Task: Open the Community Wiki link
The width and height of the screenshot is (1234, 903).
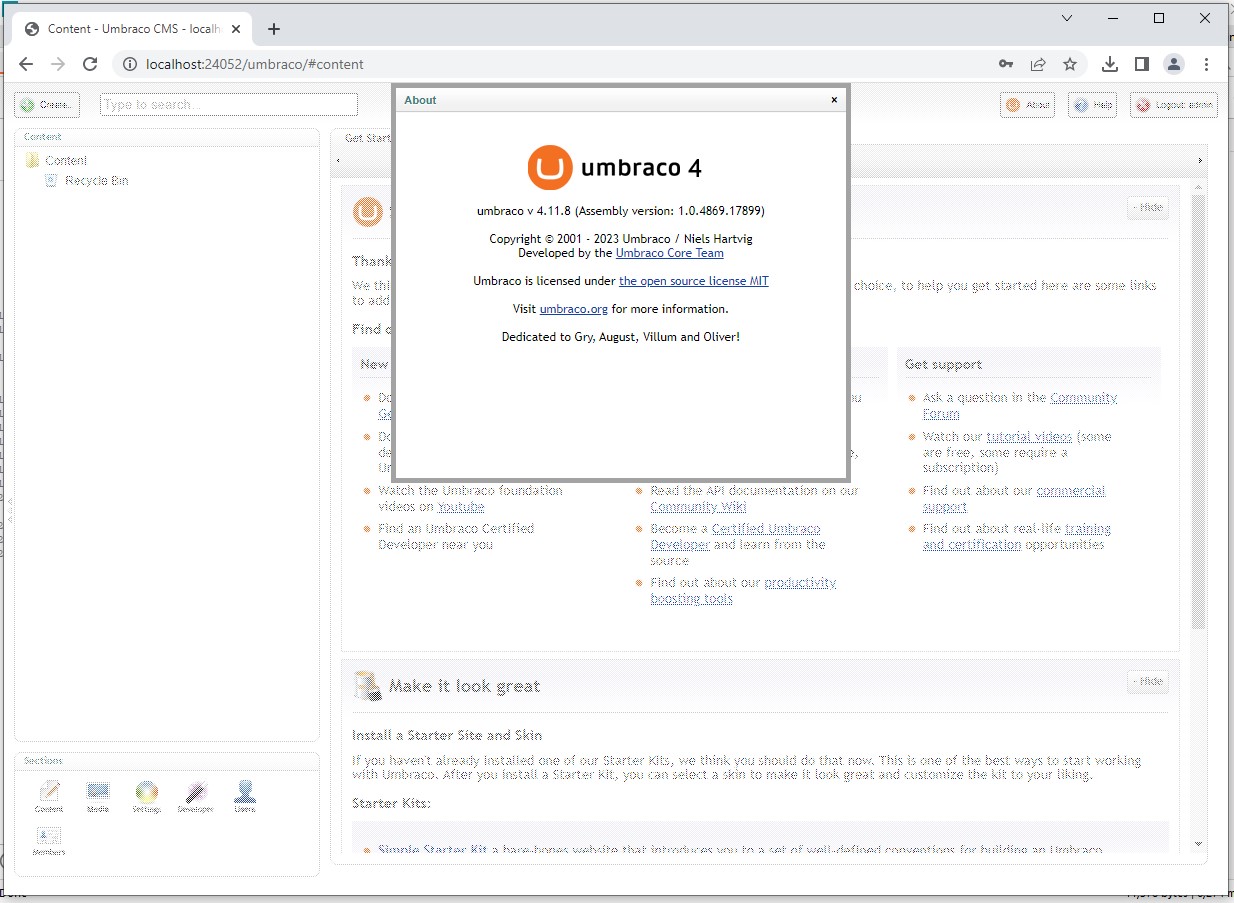Action: click(x=698, y=507)
